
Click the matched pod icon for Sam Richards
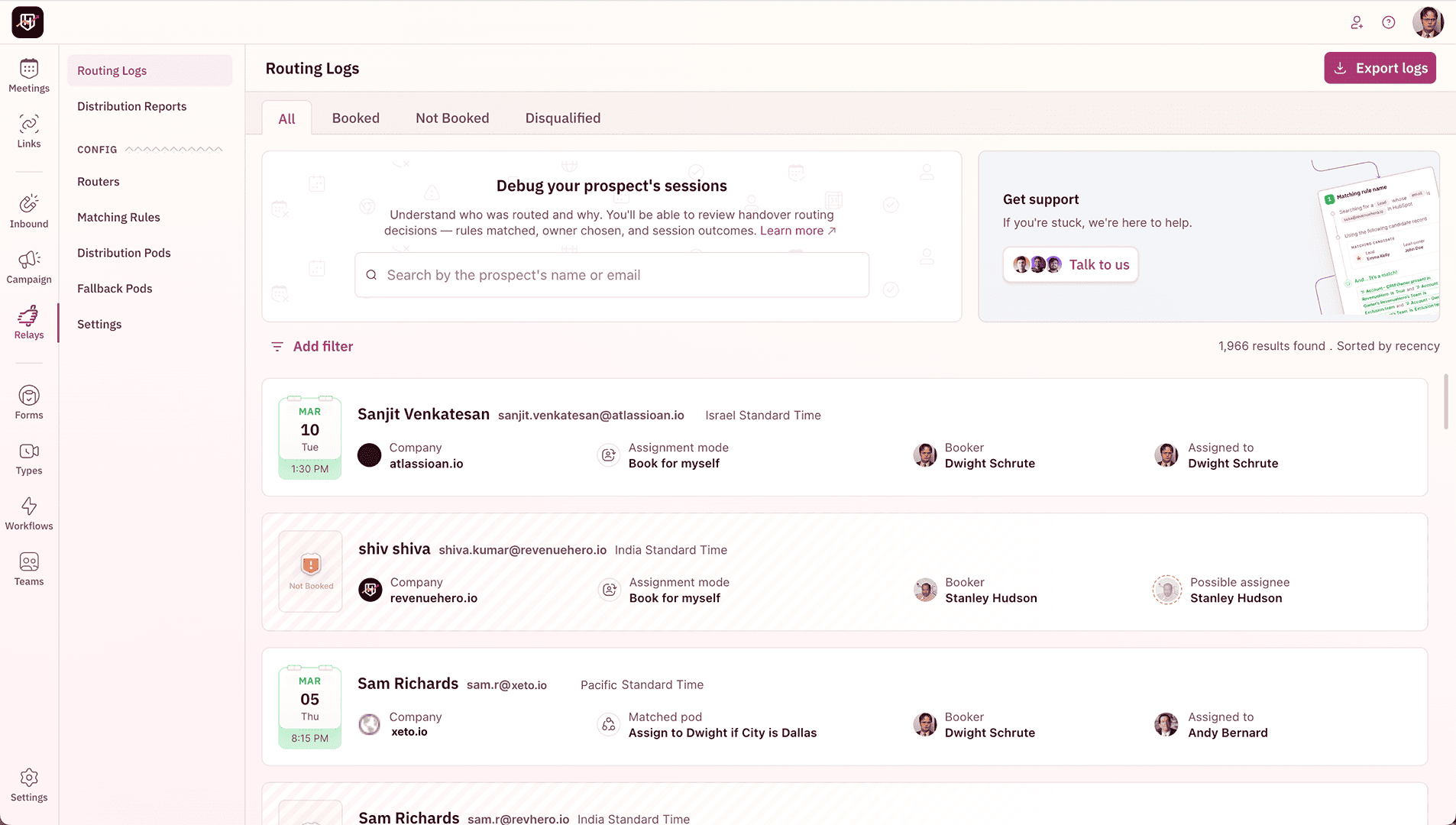[608, 724]
